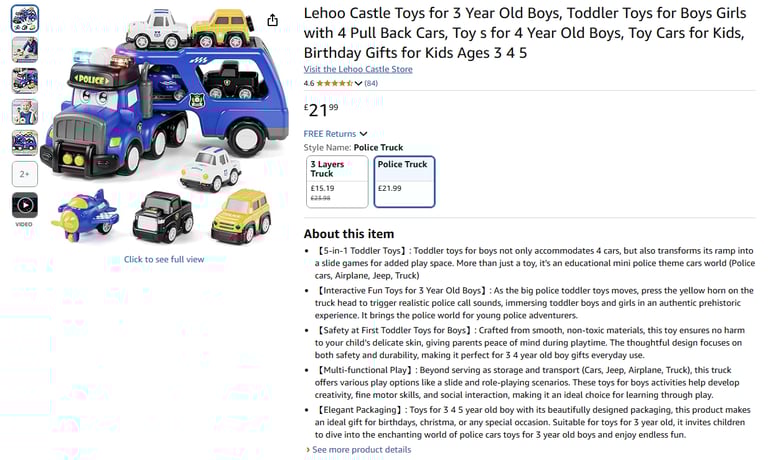Click the £21.99 price display
The height and width of the screenshot is (460, 768).
[321, 110]
